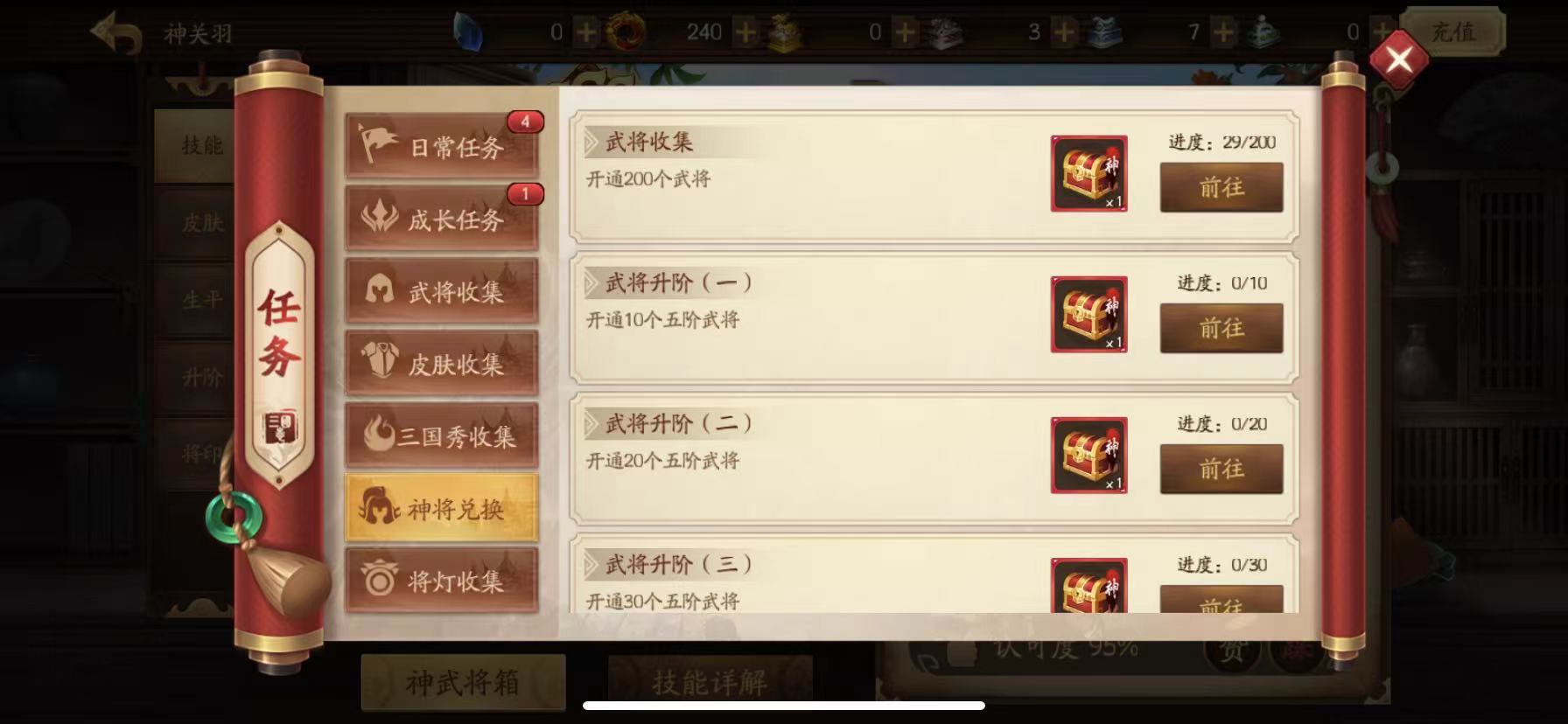Tap the chest reward icon for 武将升阶（三）
The width and height of the screenshot is (1568, 724).
(x=1088, y=585)
